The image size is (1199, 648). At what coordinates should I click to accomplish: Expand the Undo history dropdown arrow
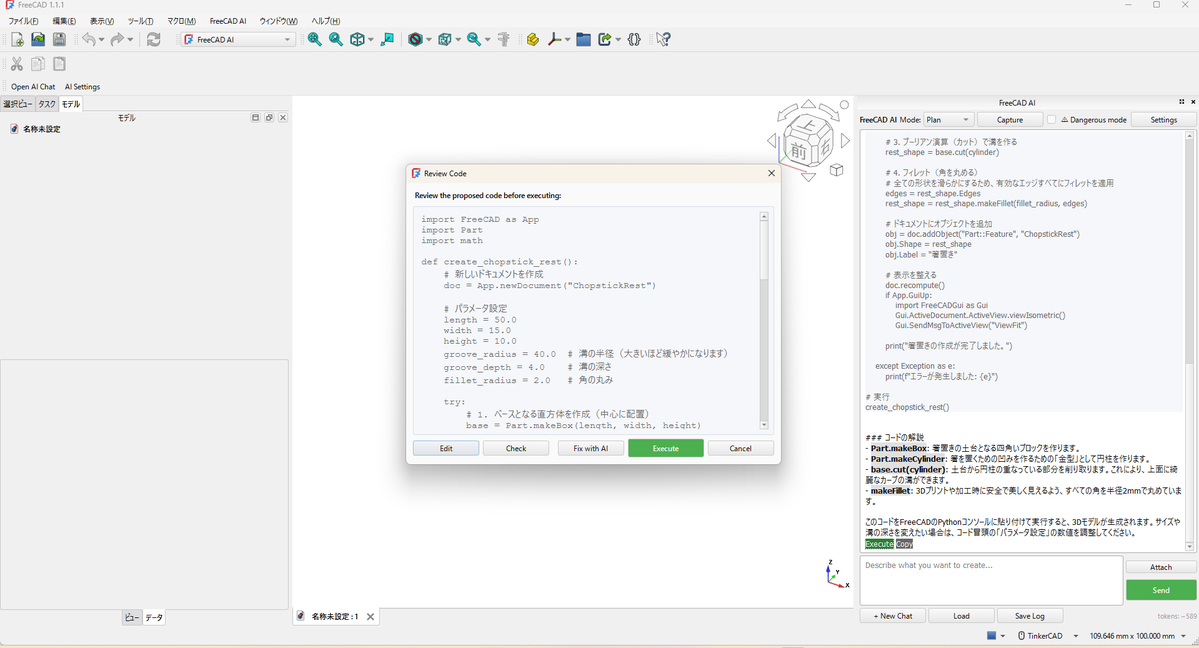pos(102,40)
